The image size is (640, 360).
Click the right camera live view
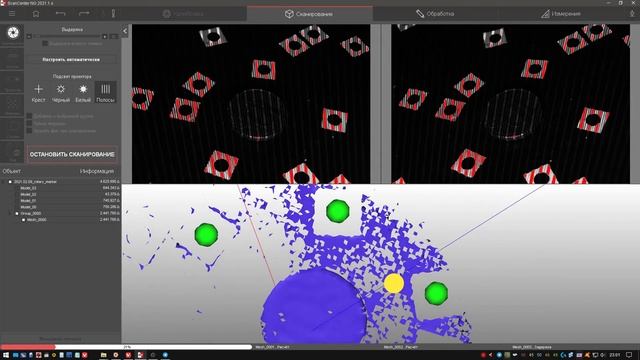[x=510, y=104]
